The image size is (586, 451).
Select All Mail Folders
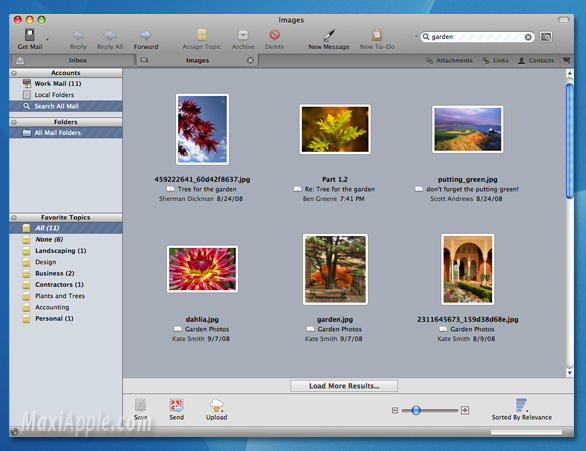pyautogui.click(x=66, y=133)
